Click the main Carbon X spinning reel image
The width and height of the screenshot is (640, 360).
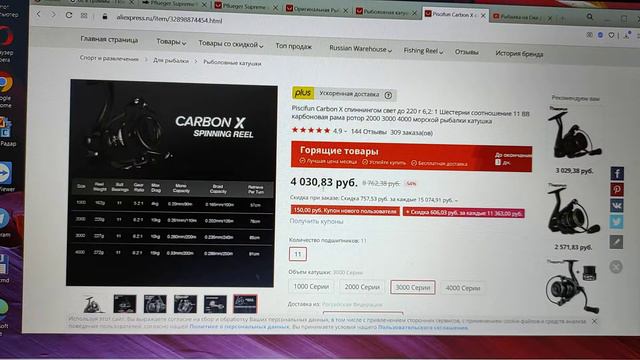click(x=171, y=184)
